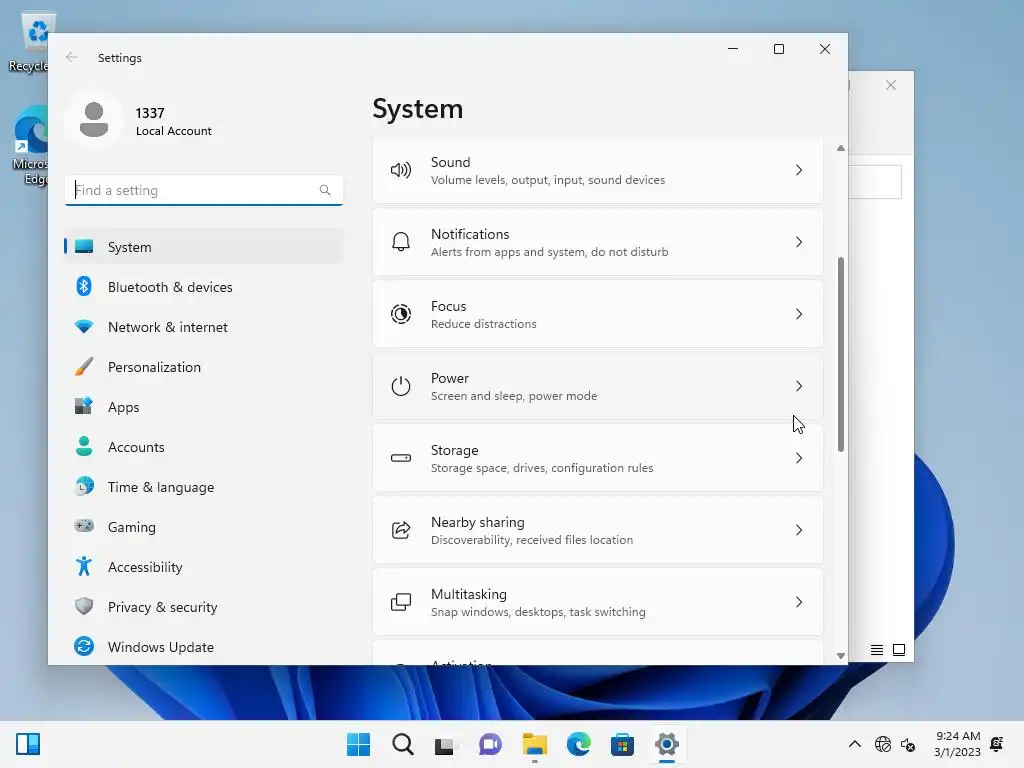Show hidden icons tray chevron
The image size is (1024, 768).
click(x=854, y=744)
